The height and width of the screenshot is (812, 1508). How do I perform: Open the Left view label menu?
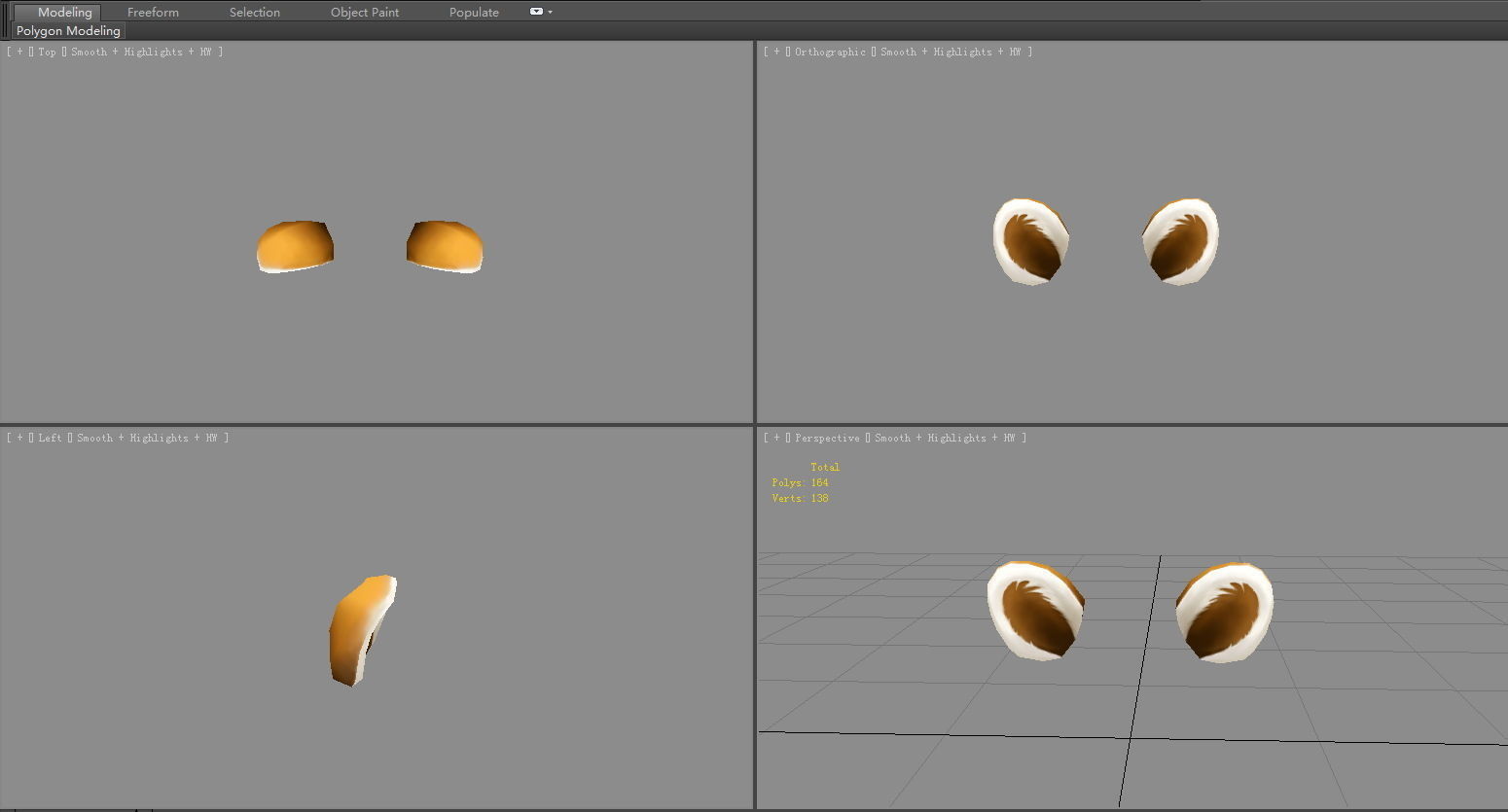click(x=50, y=439)
